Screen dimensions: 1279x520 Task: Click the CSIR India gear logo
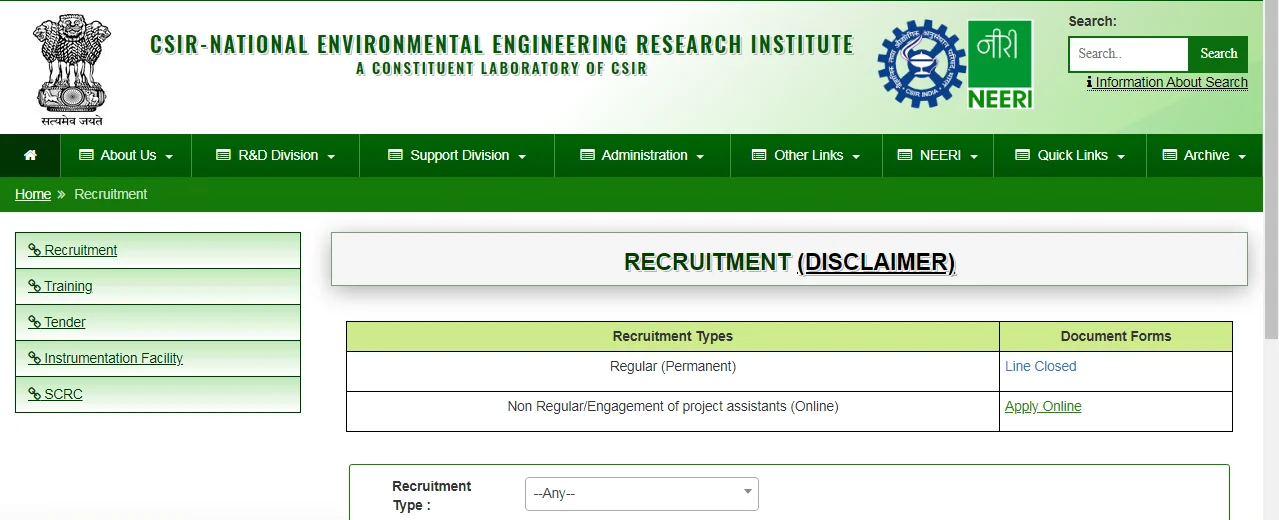tap(921, 64)
